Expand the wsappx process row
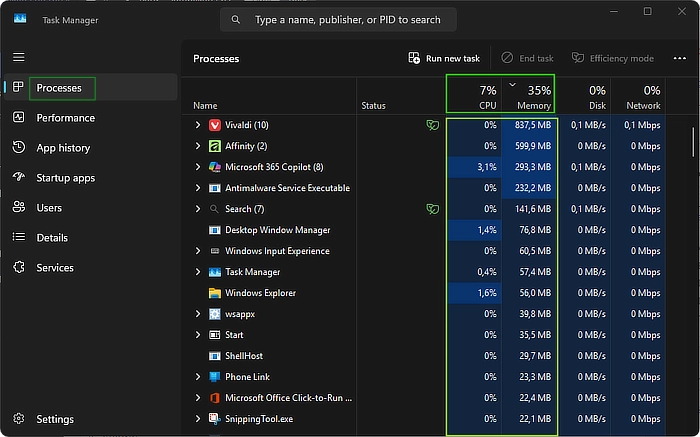 click(198, 314)
